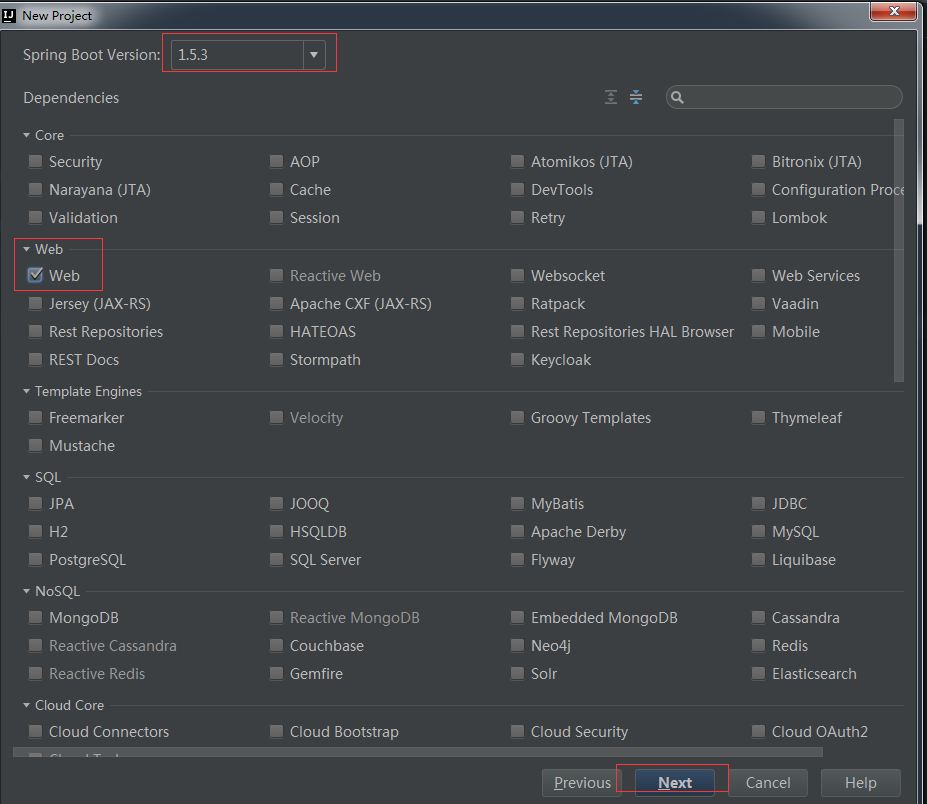Check the MyBatis checkbox
The image size is (927, 804).
tap(517, 503)
